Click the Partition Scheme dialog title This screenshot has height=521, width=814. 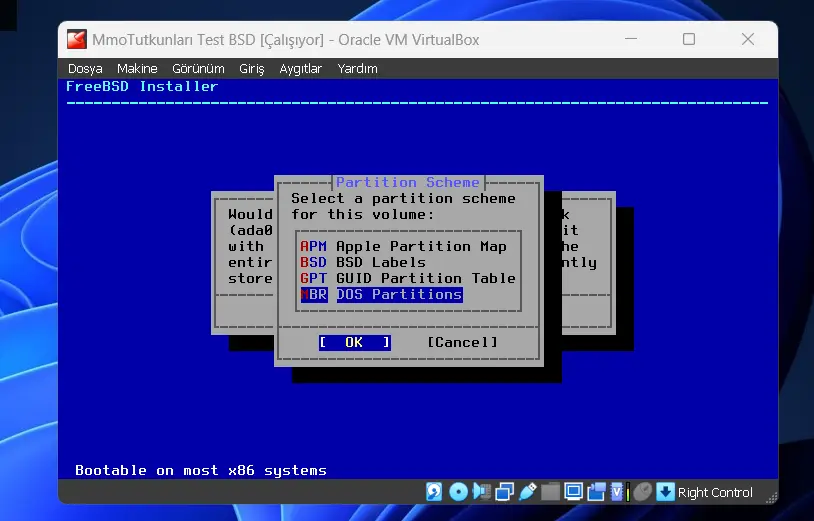click(408, 182)
